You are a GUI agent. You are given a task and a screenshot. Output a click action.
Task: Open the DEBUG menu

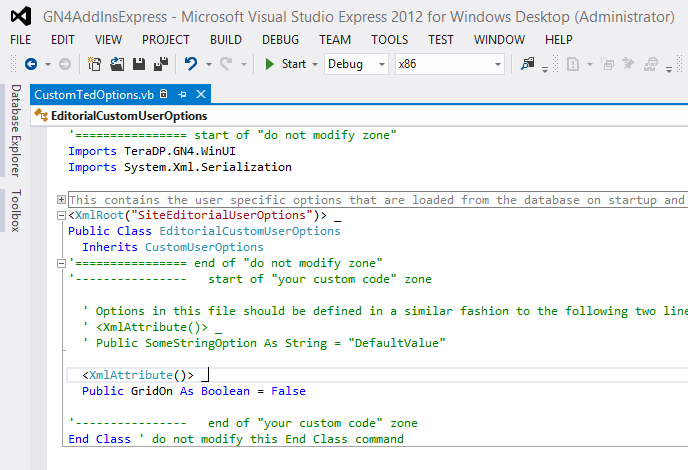click(280, 40)
